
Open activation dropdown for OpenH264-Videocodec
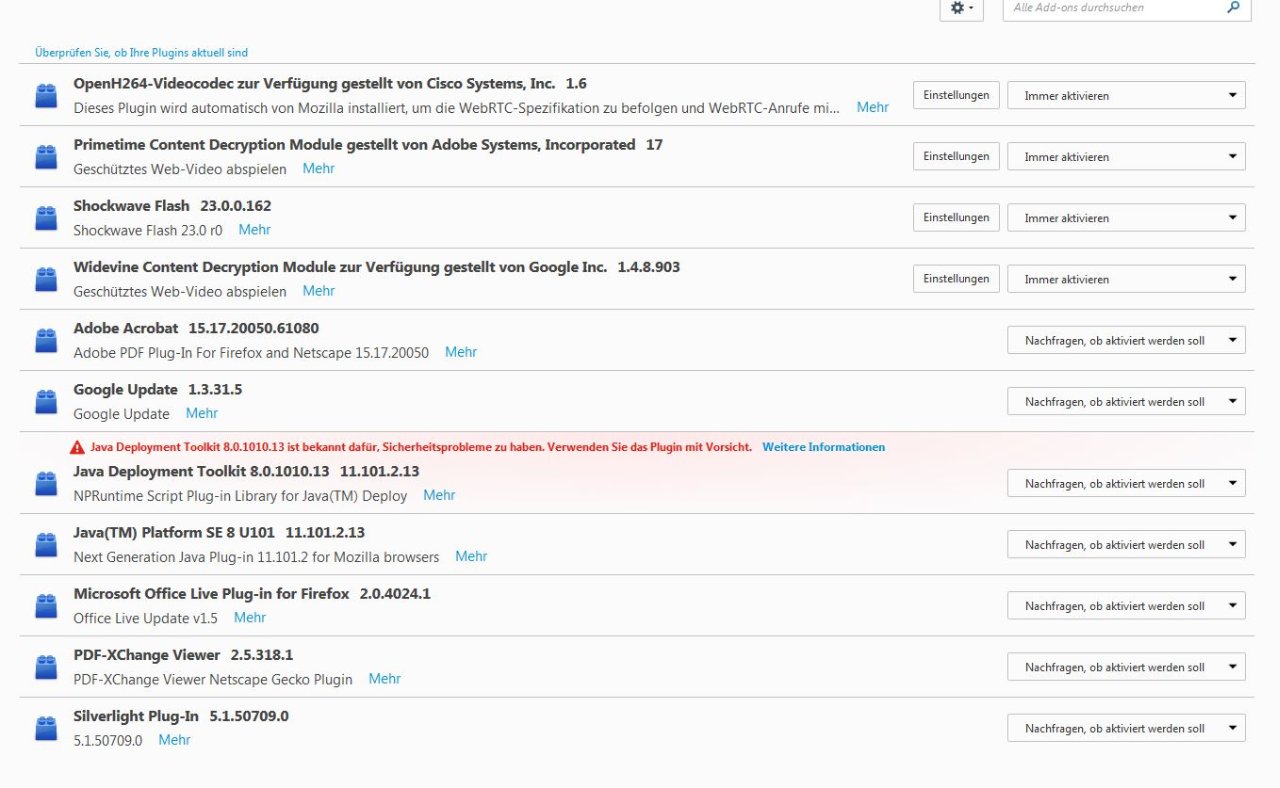1126,96
